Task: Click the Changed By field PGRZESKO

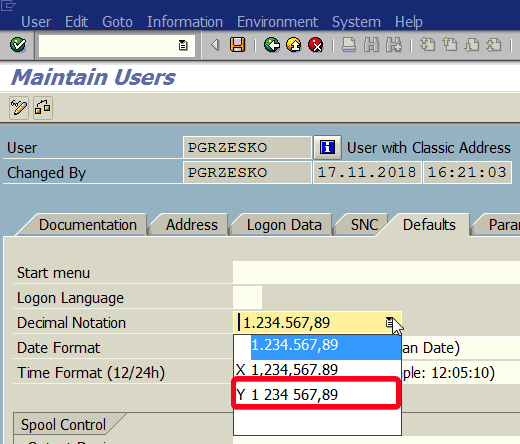Action: point(247,172)
